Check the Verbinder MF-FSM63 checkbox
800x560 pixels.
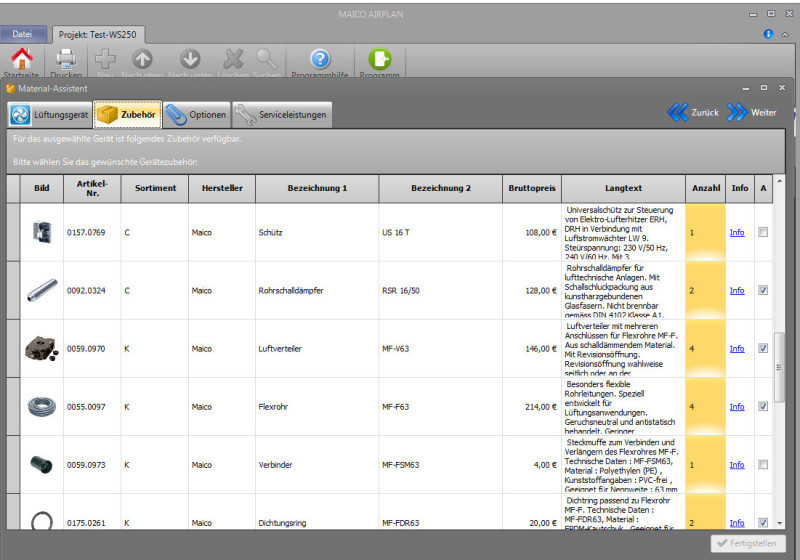[x=763, y=465]
